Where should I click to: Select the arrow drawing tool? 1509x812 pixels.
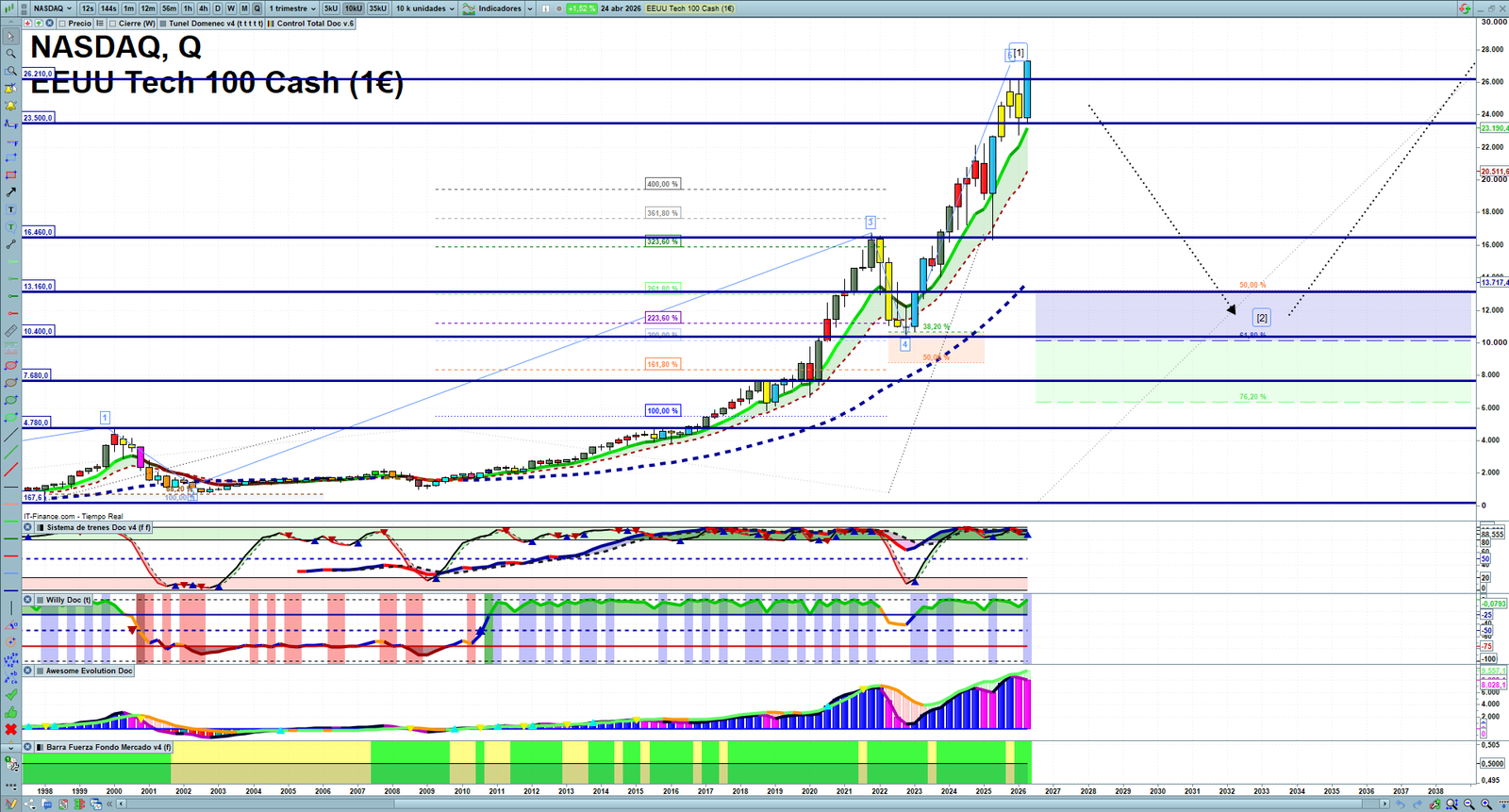coord(10,192)
